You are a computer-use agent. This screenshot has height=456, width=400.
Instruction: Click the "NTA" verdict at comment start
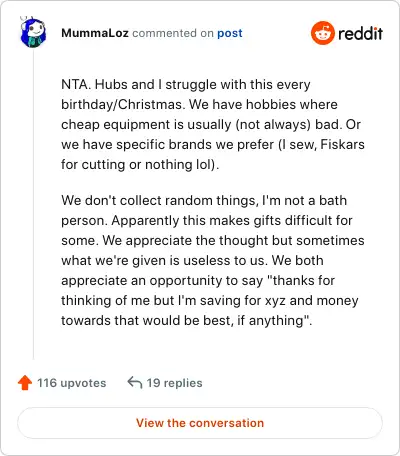(x=76, y=84)
